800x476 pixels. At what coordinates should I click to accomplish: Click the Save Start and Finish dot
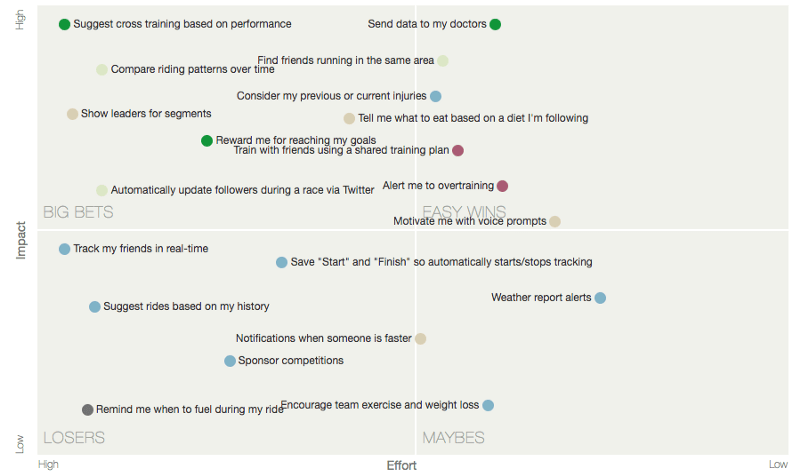point(282,263)
